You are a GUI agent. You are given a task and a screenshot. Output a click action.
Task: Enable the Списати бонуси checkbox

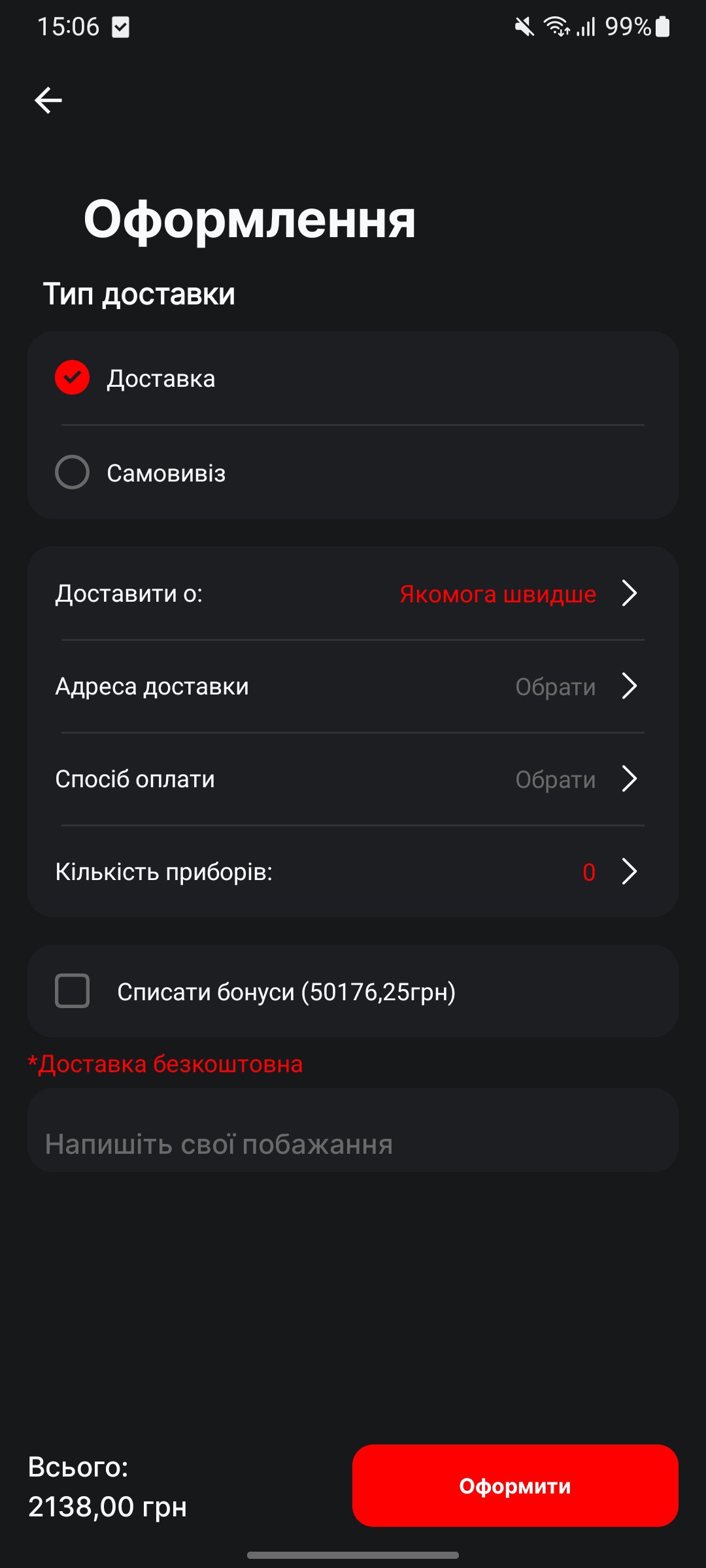click(x=73, y=990)
